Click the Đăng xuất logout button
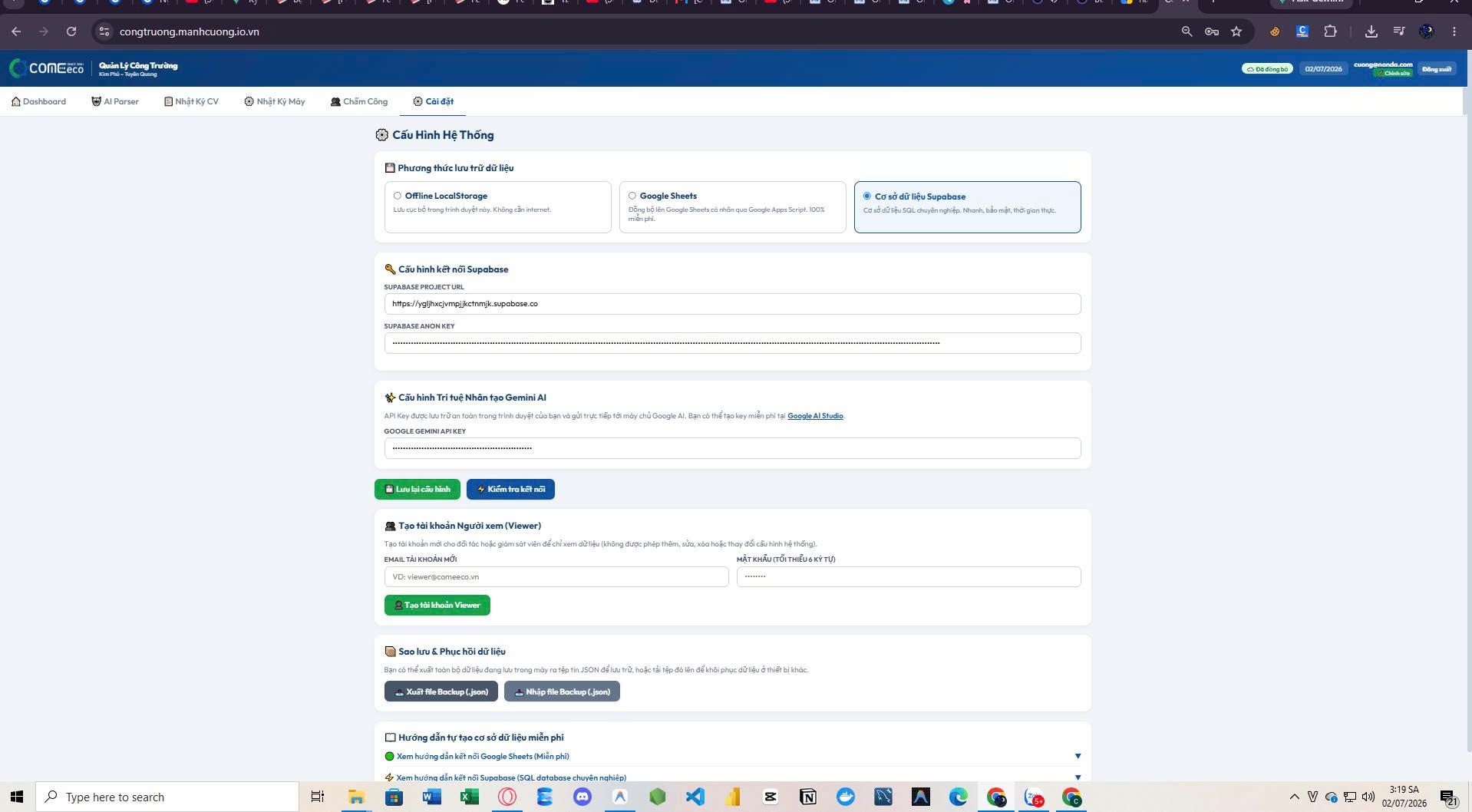Viewport: 1472px width, 812px height. (1436, 69)
